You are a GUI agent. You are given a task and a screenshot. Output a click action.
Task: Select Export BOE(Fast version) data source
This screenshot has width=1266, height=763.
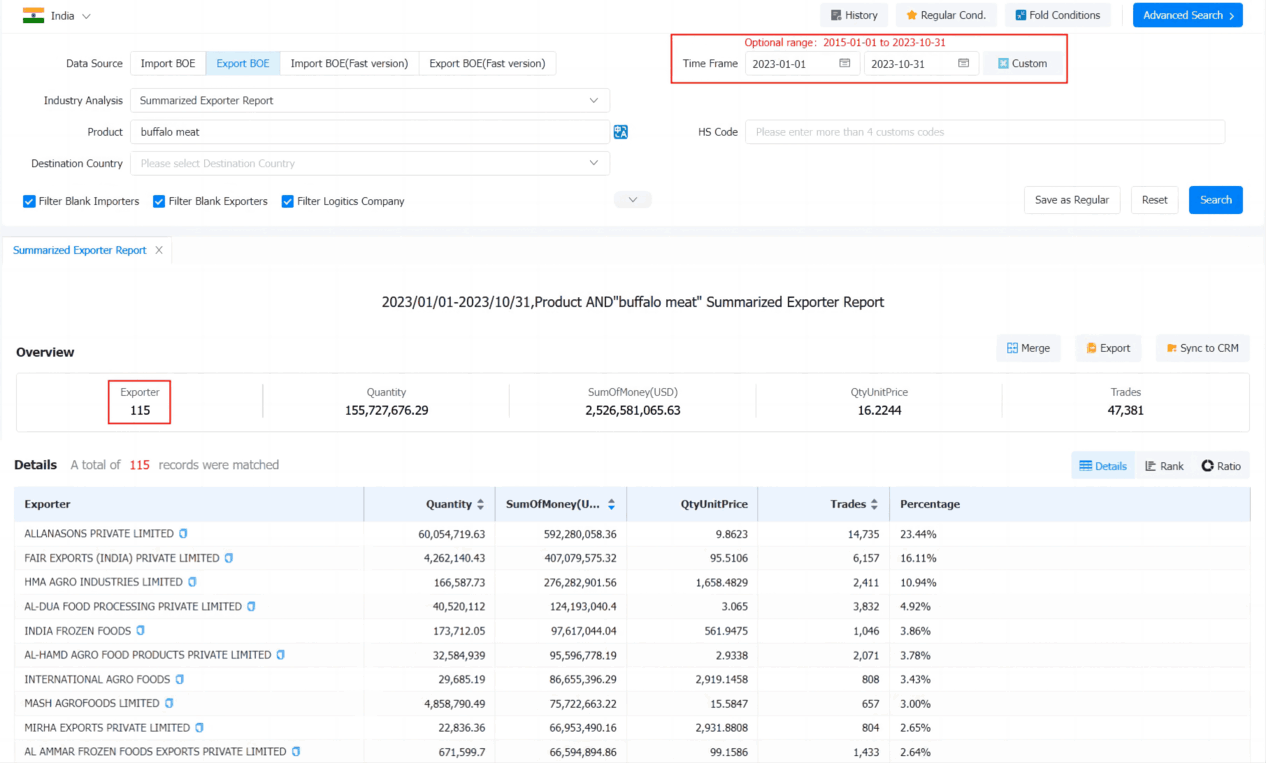[x=487, y=63]
